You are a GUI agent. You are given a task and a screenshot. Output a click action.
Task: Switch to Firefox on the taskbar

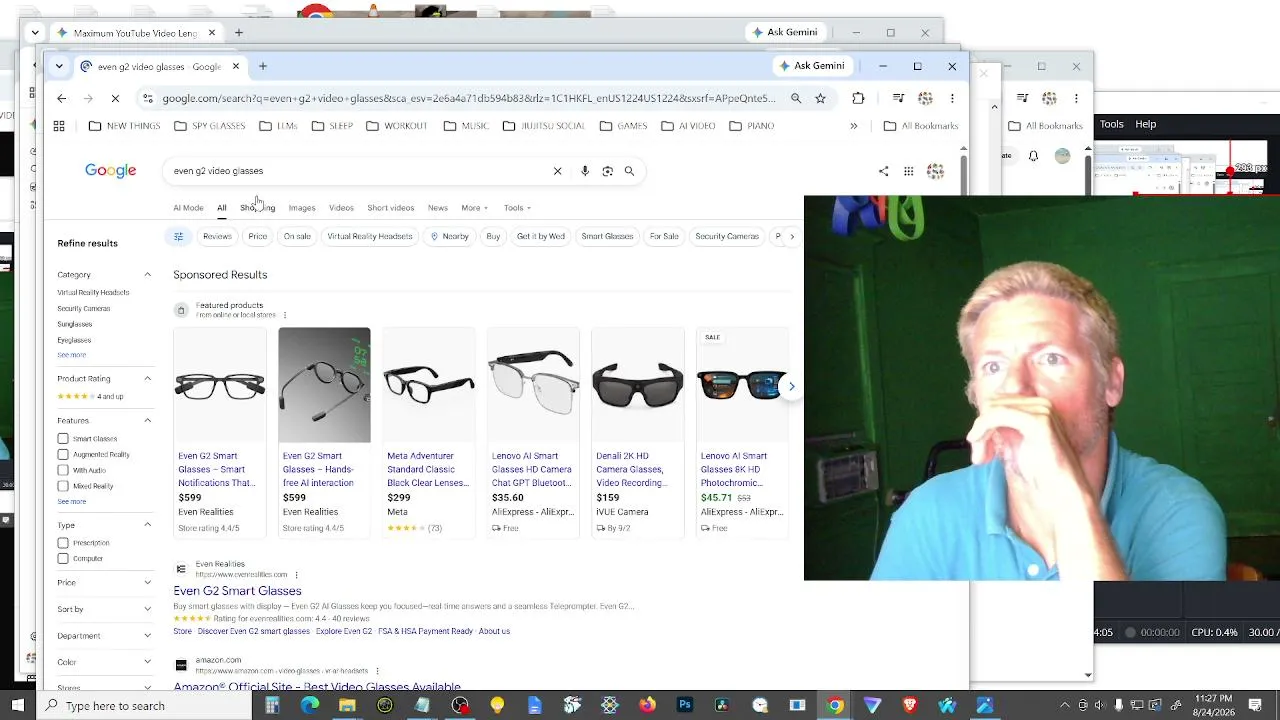[x=647, y=705]
